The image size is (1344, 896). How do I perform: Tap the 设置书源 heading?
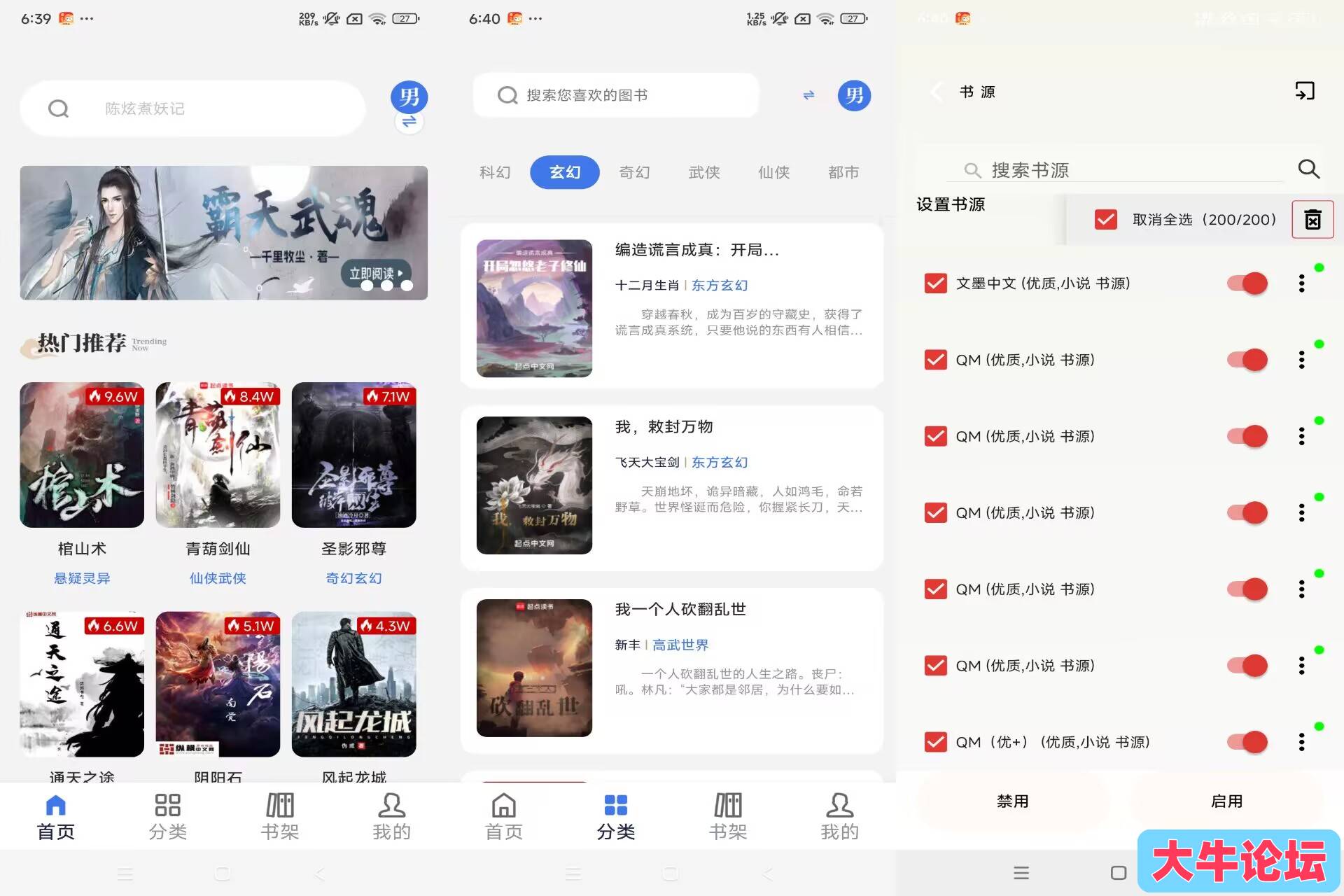(x=951, y=204)
